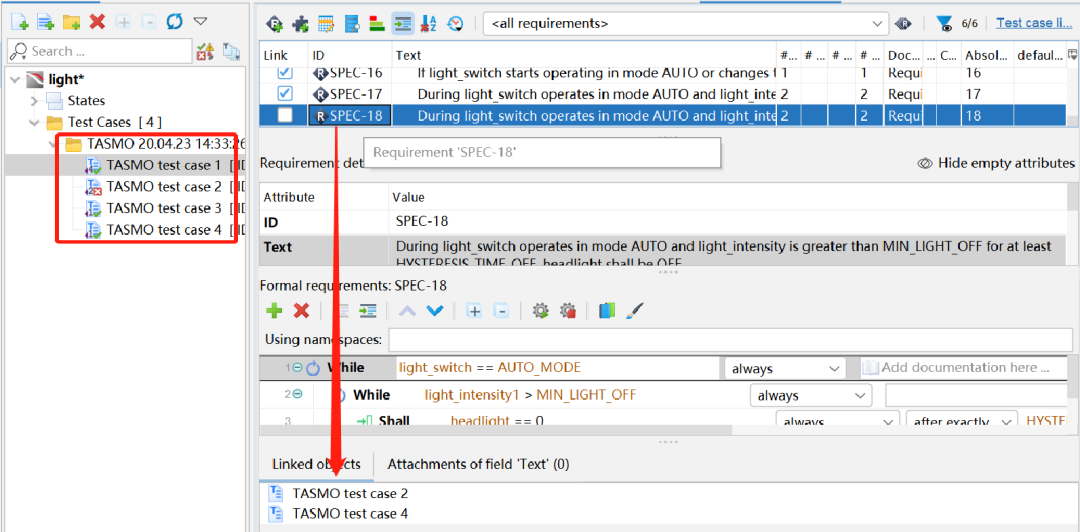Uncheck the Link checkbox for SPEC-17
Image resolution: width=1080 pixels, height=532 pixels.
pyautogui.click(x=284, y=93)
